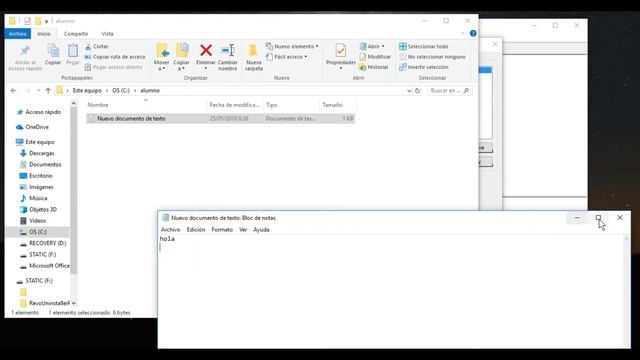Refresh the alumno folder view

coord(418,91)
